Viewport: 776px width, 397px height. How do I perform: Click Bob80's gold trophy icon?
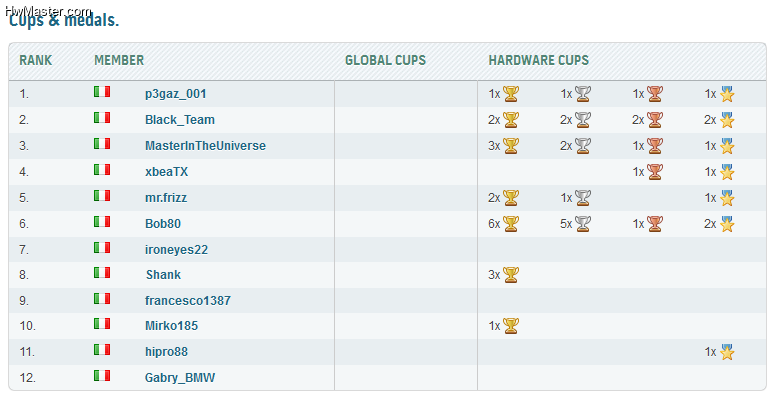511,224
